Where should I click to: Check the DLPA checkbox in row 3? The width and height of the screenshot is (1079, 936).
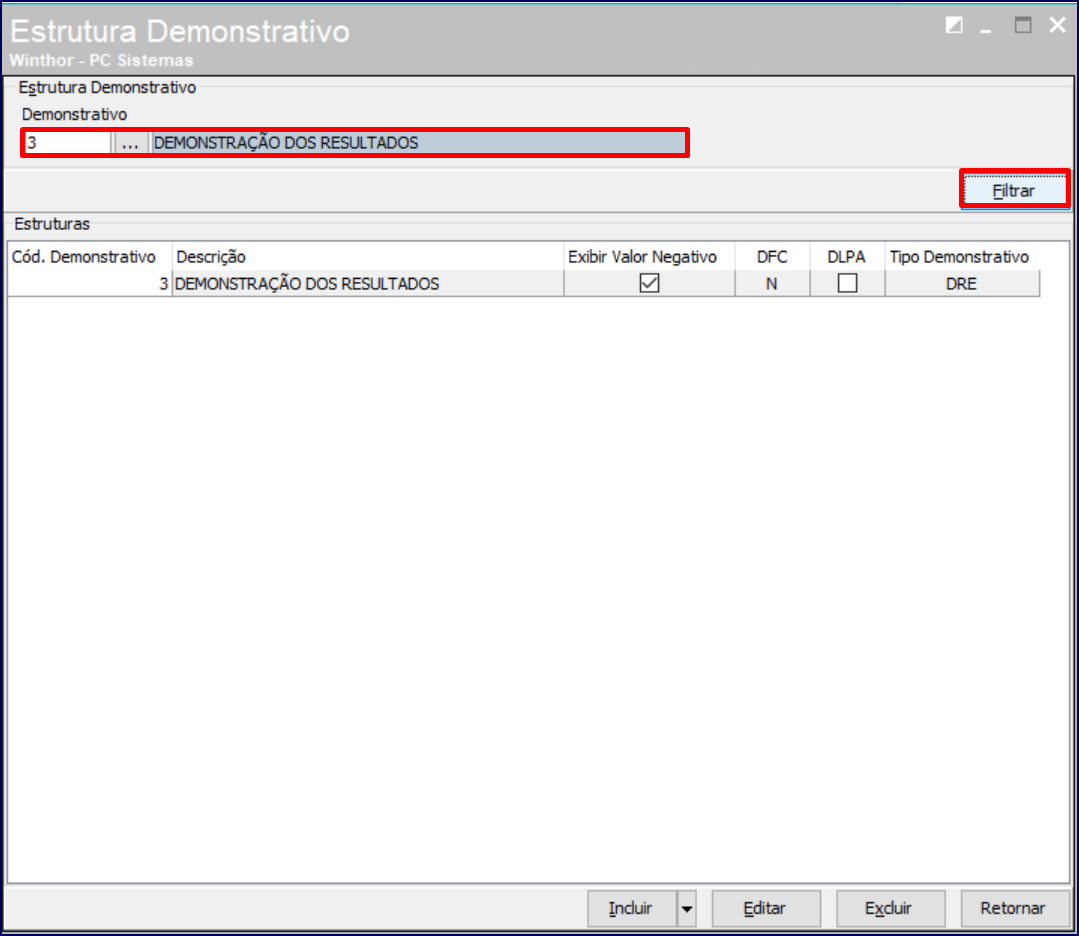pos(847,283)
